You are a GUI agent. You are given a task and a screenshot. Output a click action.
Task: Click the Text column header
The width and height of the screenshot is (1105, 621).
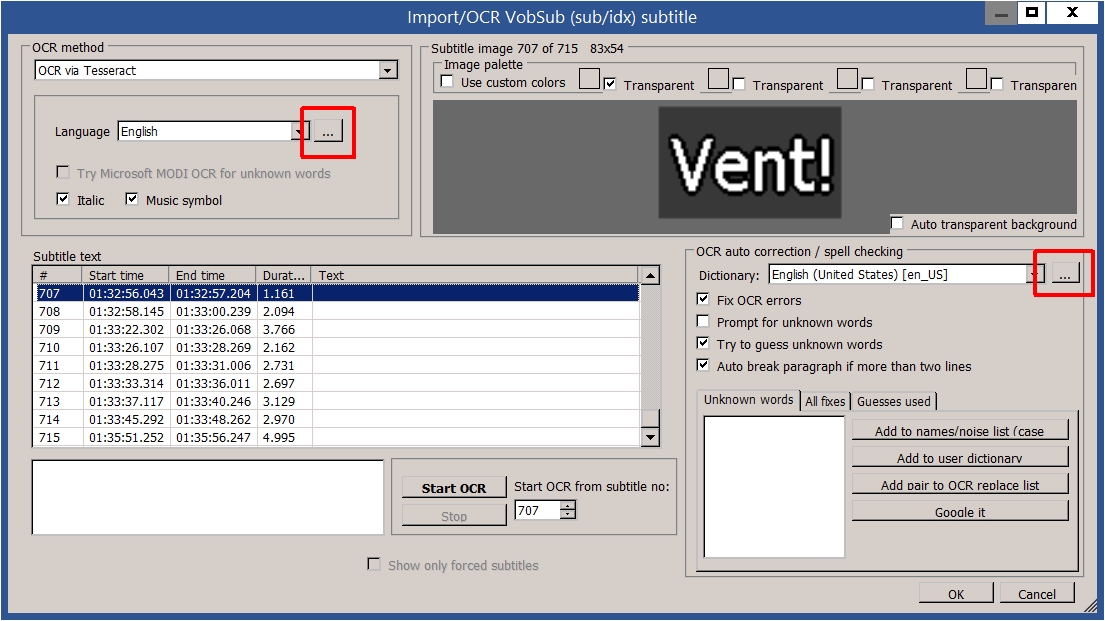pos(475,275)
